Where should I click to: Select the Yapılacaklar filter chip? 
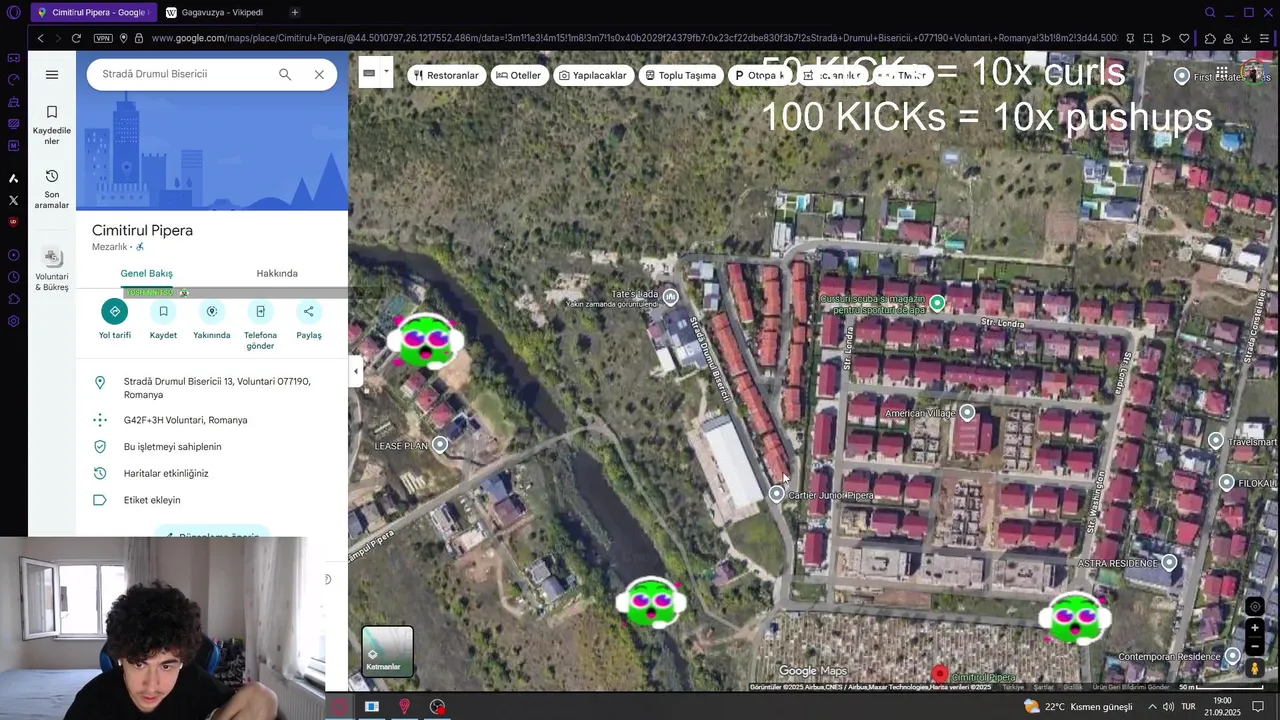[592, 75]
